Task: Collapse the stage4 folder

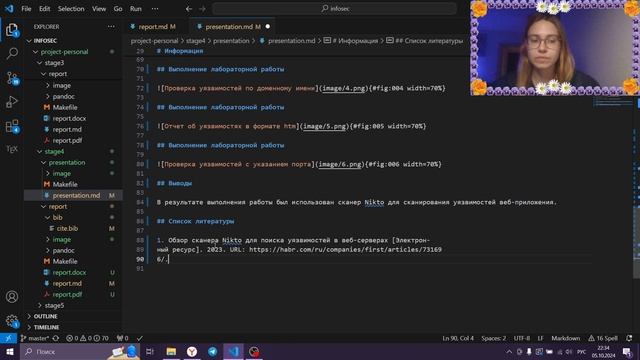Action: click(40, 151)
